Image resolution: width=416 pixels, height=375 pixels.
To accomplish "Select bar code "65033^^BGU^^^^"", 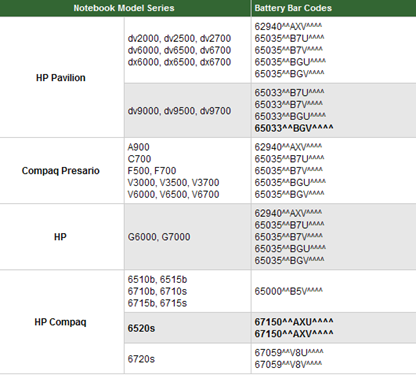I will 290,116.
